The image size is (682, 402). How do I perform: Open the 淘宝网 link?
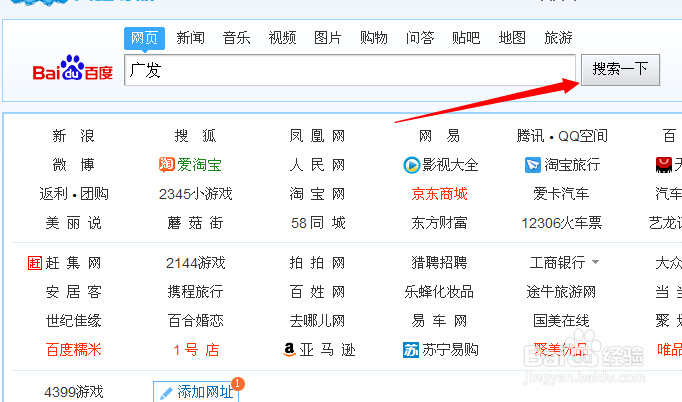point(317,194)
